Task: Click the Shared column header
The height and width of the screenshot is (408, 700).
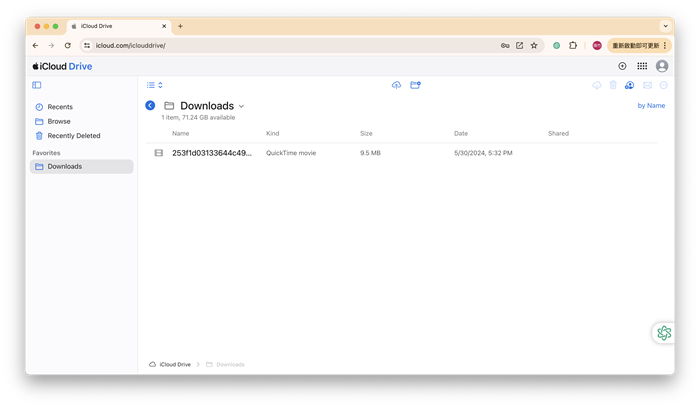Action: [558, 133]
